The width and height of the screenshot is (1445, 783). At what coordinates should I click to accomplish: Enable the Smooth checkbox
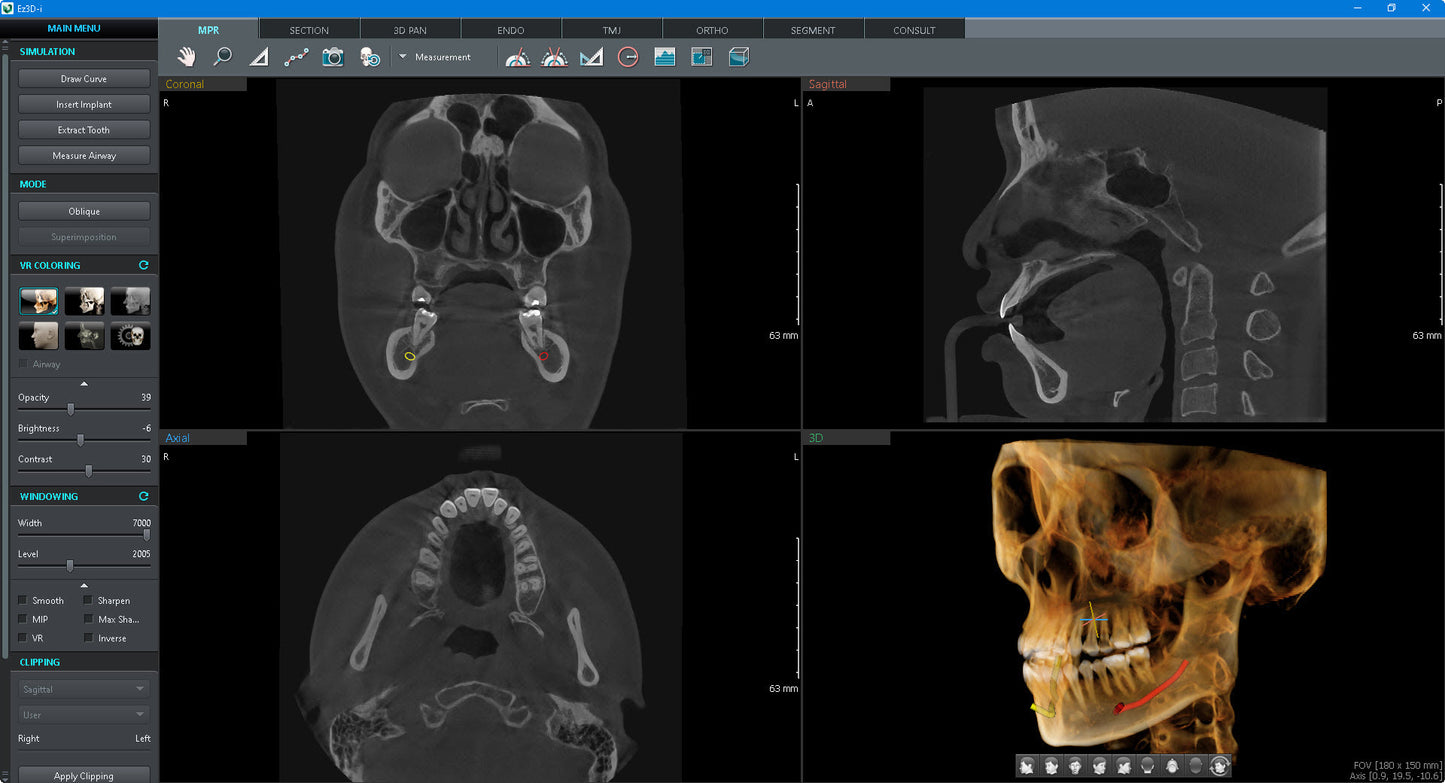(23, 600)
